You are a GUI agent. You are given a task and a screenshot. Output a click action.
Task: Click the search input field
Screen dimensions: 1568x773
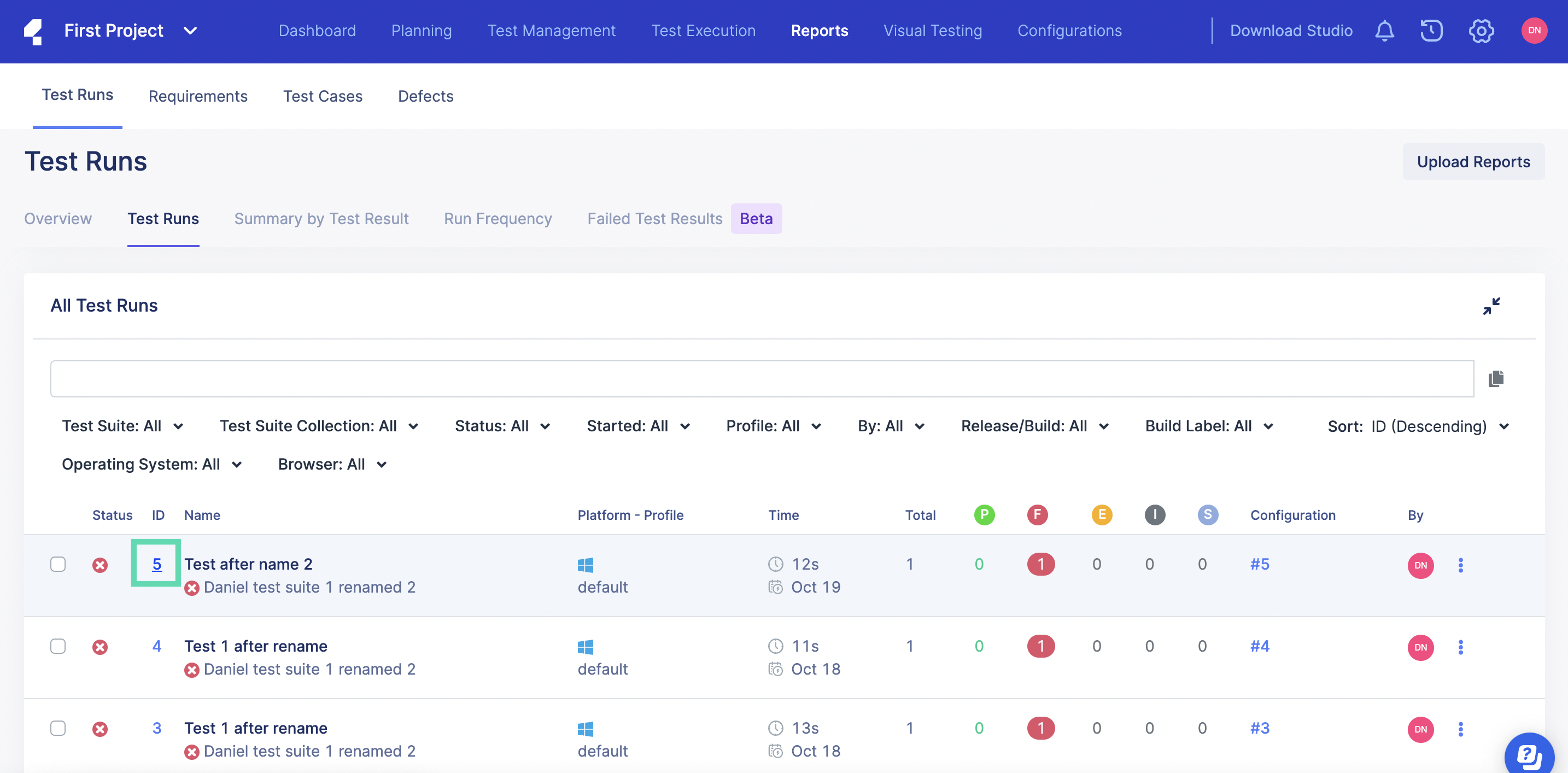[x=762, y=379]
